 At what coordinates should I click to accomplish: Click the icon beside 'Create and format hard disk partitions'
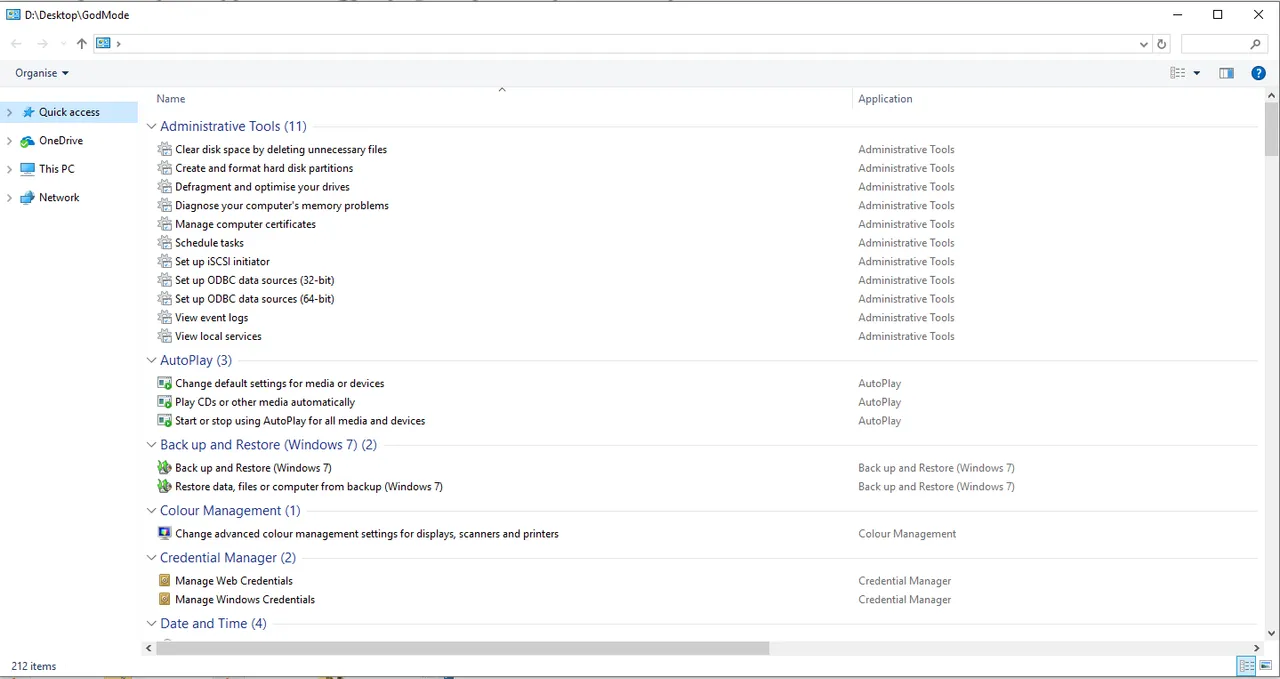click(165, 168)
